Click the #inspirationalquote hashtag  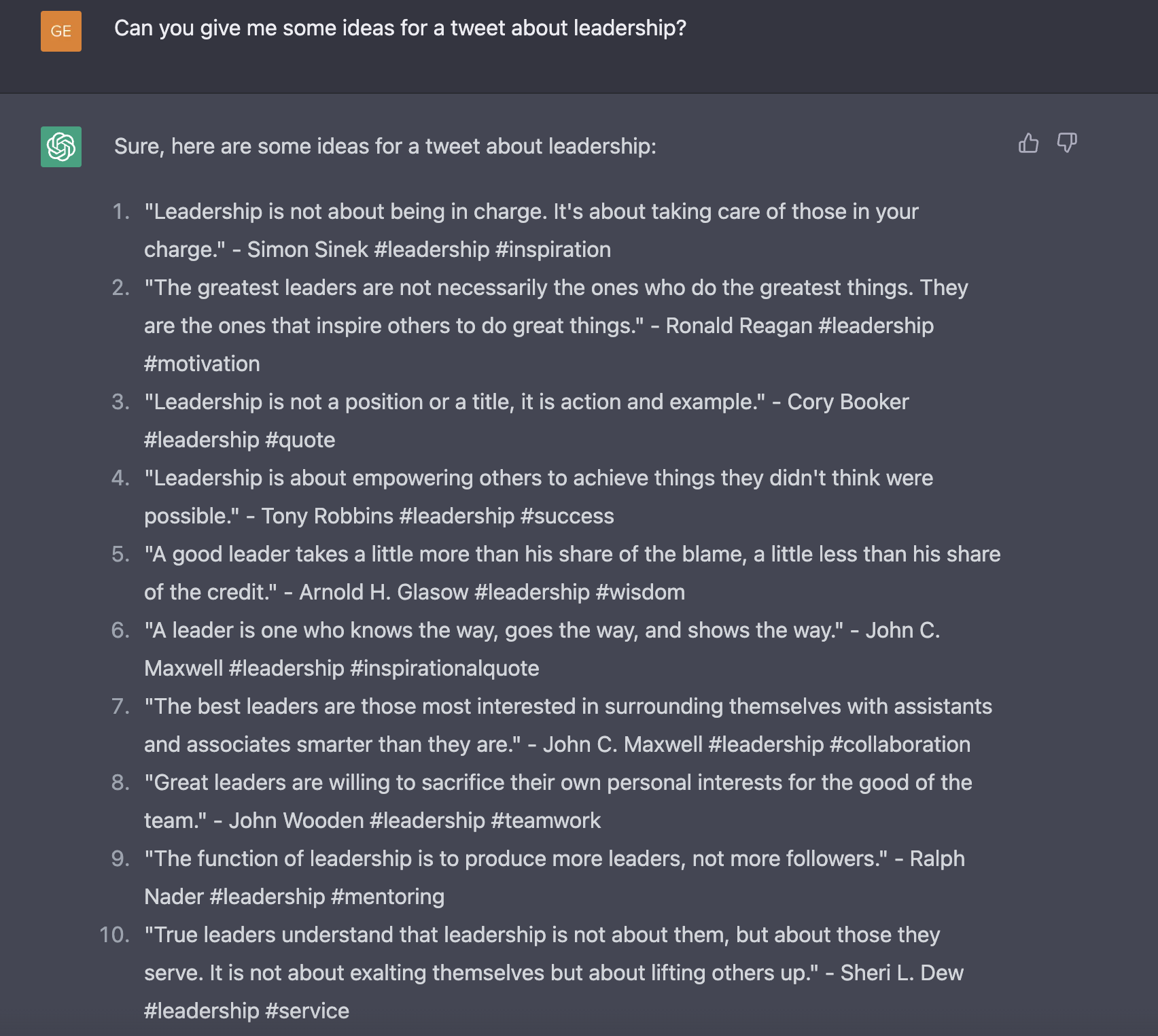click(444, 668)
